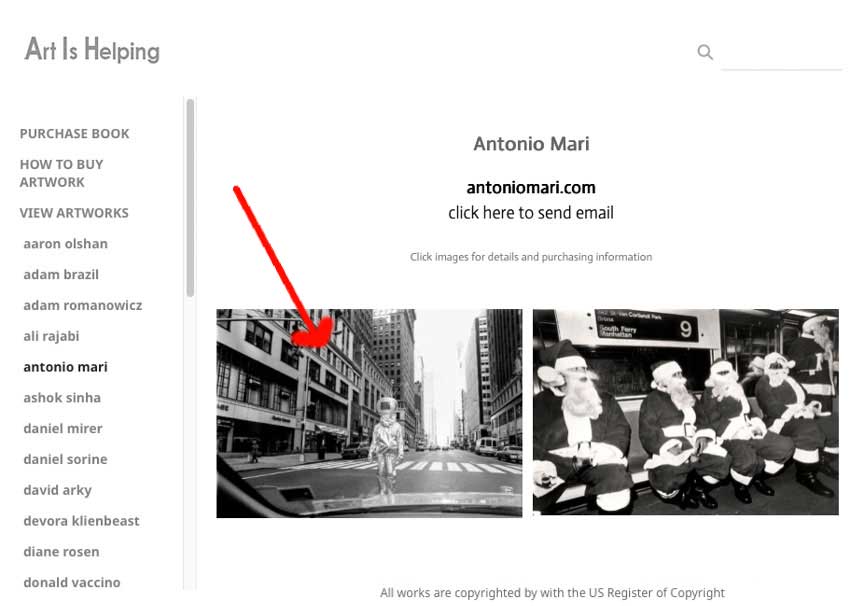Select adam romanowicz from artist list
850x606 pixels.
(83, 306)
